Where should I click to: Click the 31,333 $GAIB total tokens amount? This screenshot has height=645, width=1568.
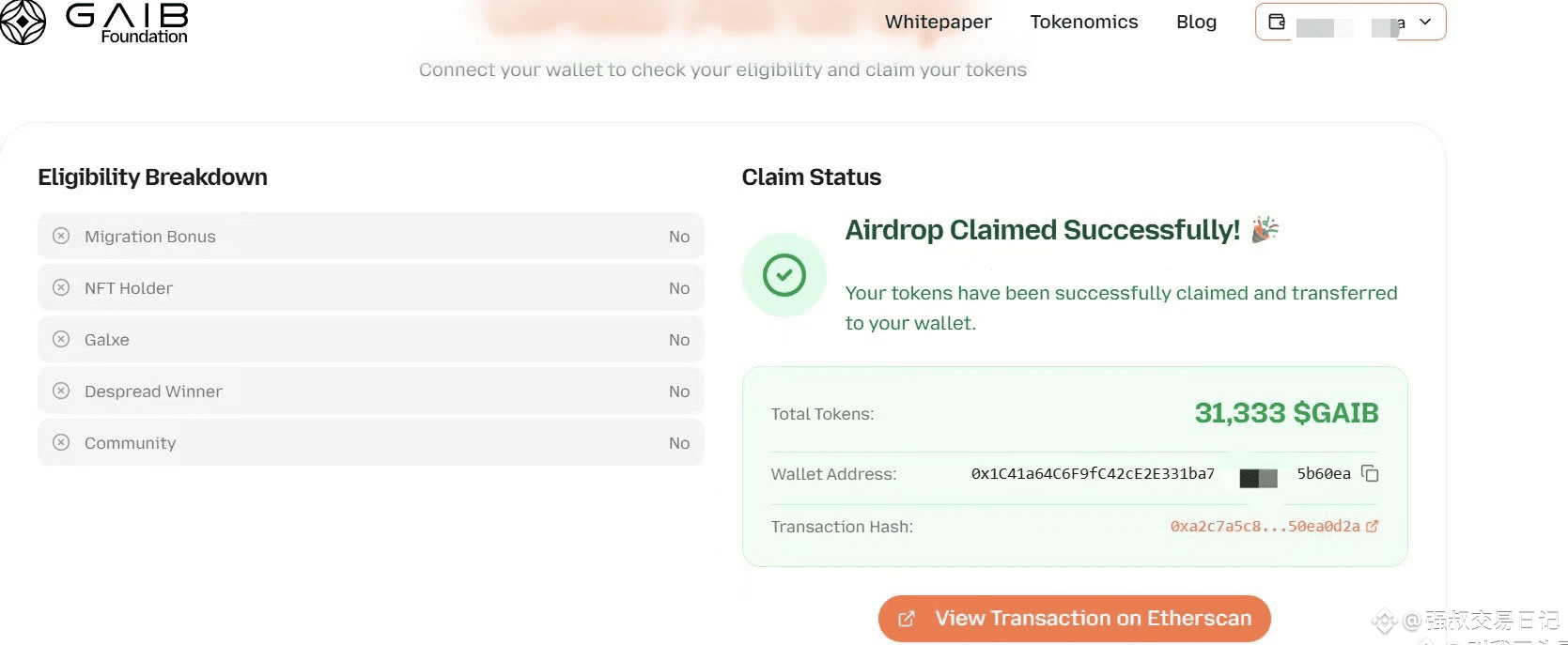(x=1286, y=413)
